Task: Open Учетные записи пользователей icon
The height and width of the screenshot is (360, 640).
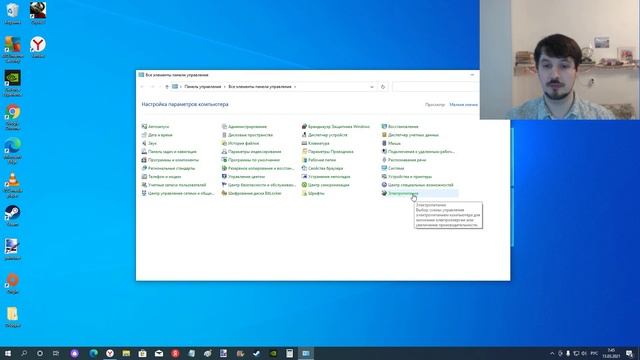Action: coord(144,185)
